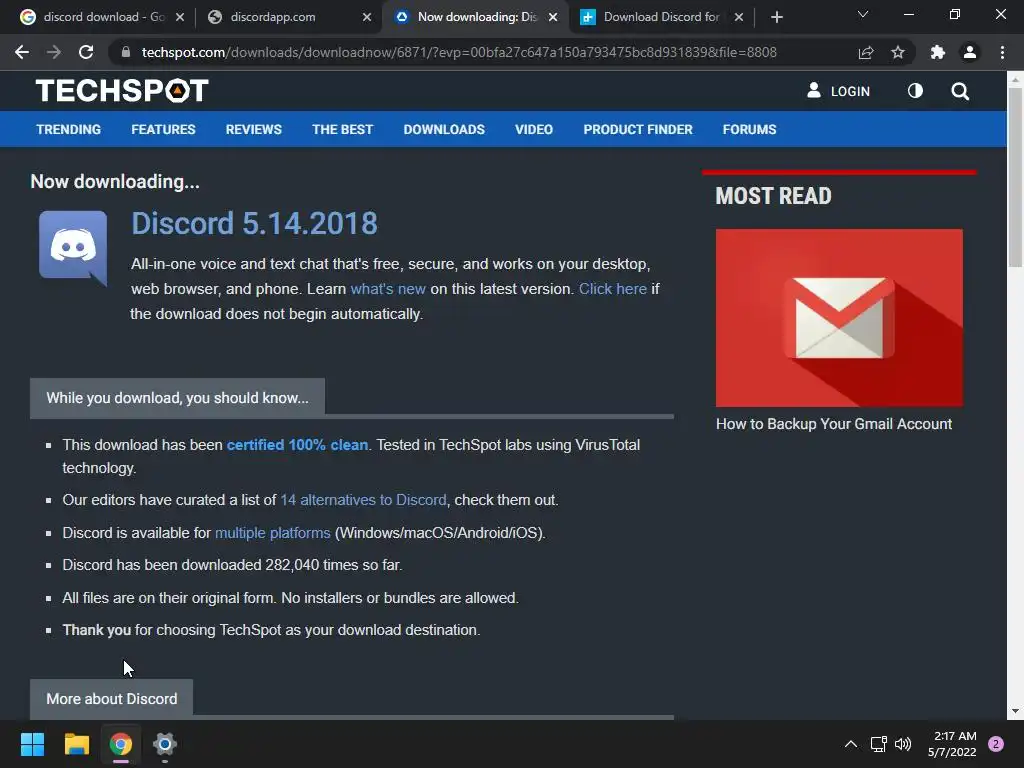
Task: Click 'certified 100% clean' link
Action: point(297,445)
